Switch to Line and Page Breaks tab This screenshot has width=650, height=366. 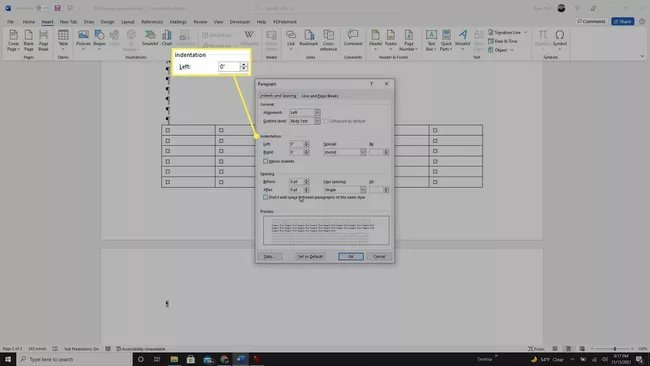pyautogui.click(x=320, y=96)
